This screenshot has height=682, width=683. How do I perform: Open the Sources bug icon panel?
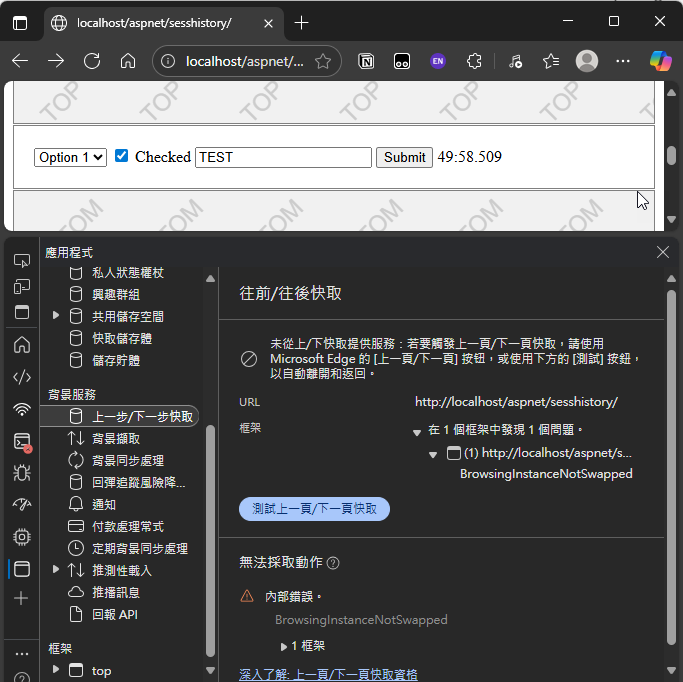click(x=21, y=473)
